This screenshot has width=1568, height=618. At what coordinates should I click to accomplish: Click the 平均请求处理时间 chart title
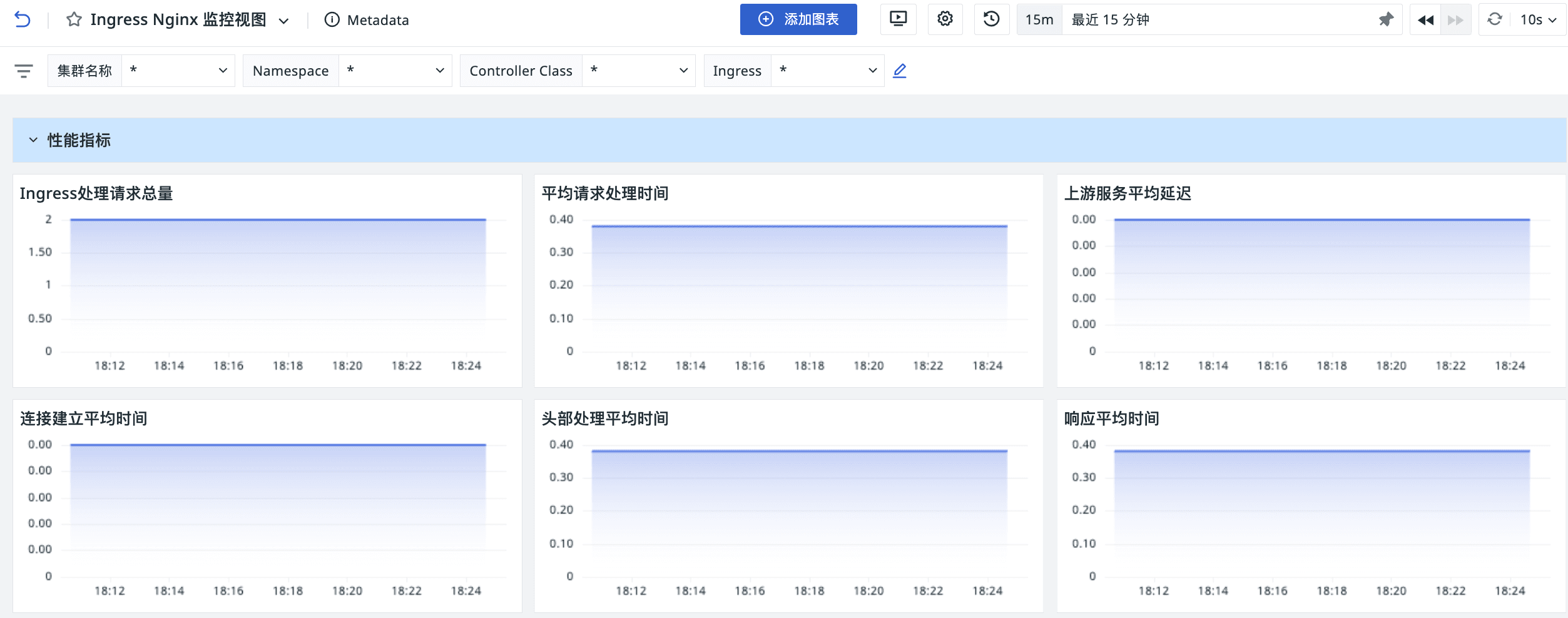point(605,193)
